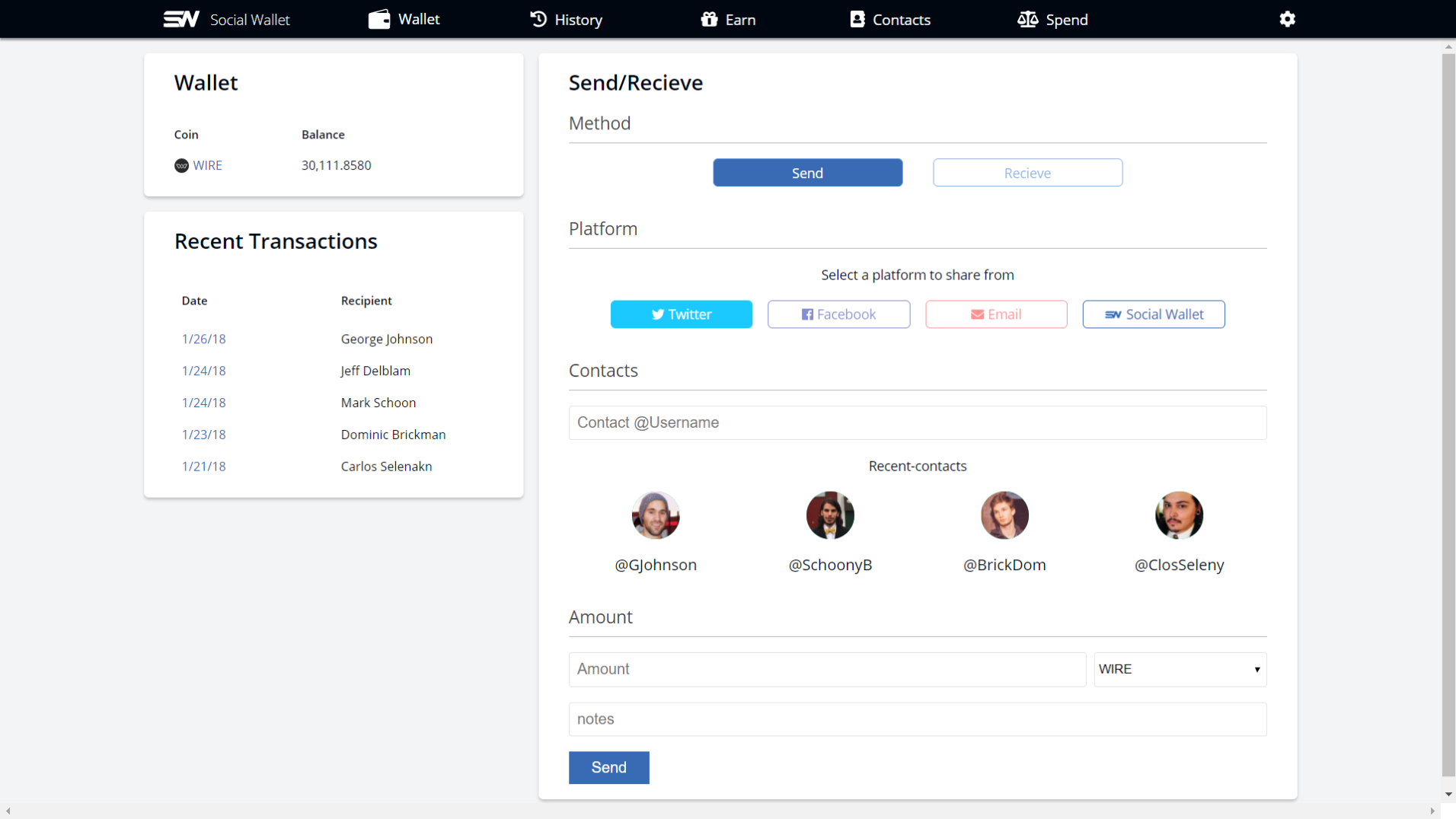Select the @GJohnson contact avatar
The width and height of the screenshot is (1456, 819).
coord(656,515)
